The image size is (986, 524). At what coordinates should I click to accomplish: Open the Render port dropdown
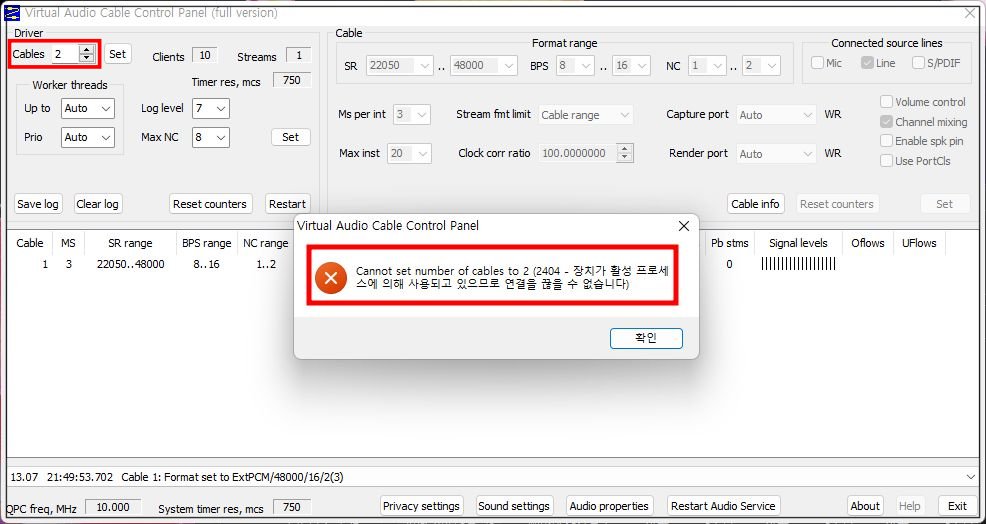click(776, 153)
